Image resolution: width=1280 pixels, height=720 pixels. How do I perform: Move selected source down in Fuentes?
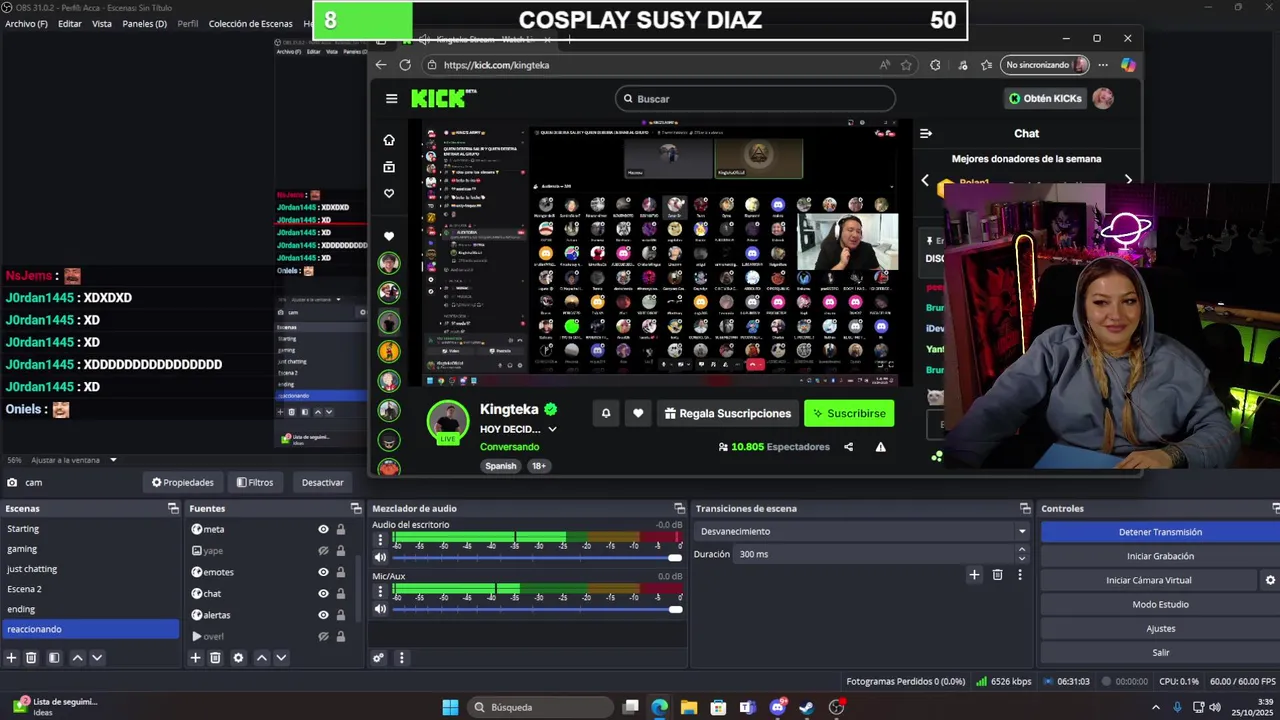coord(281,658)
